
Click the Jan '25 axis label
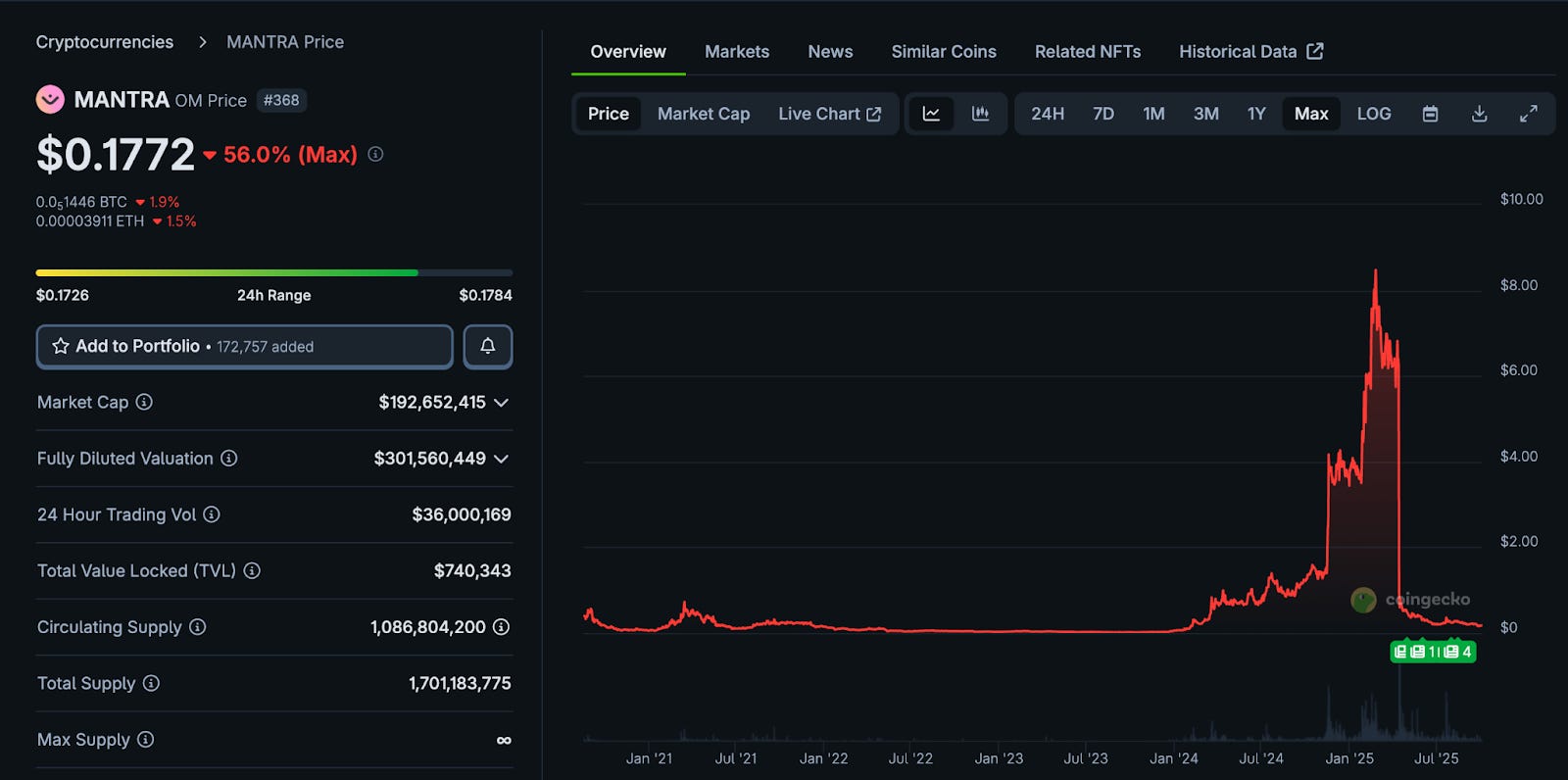tap(1349, 758)
